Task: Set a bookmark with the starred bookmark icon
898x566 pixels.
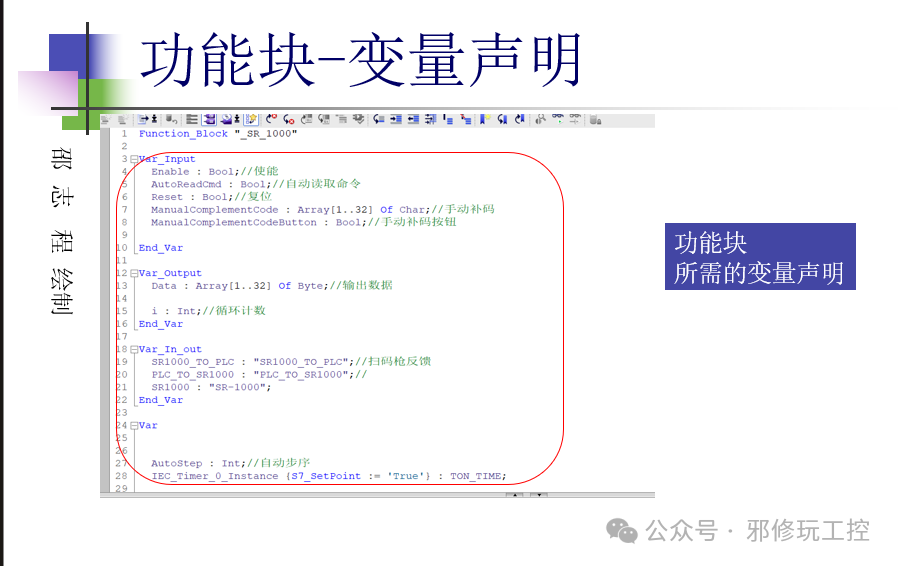Action: tap(485, 119)
